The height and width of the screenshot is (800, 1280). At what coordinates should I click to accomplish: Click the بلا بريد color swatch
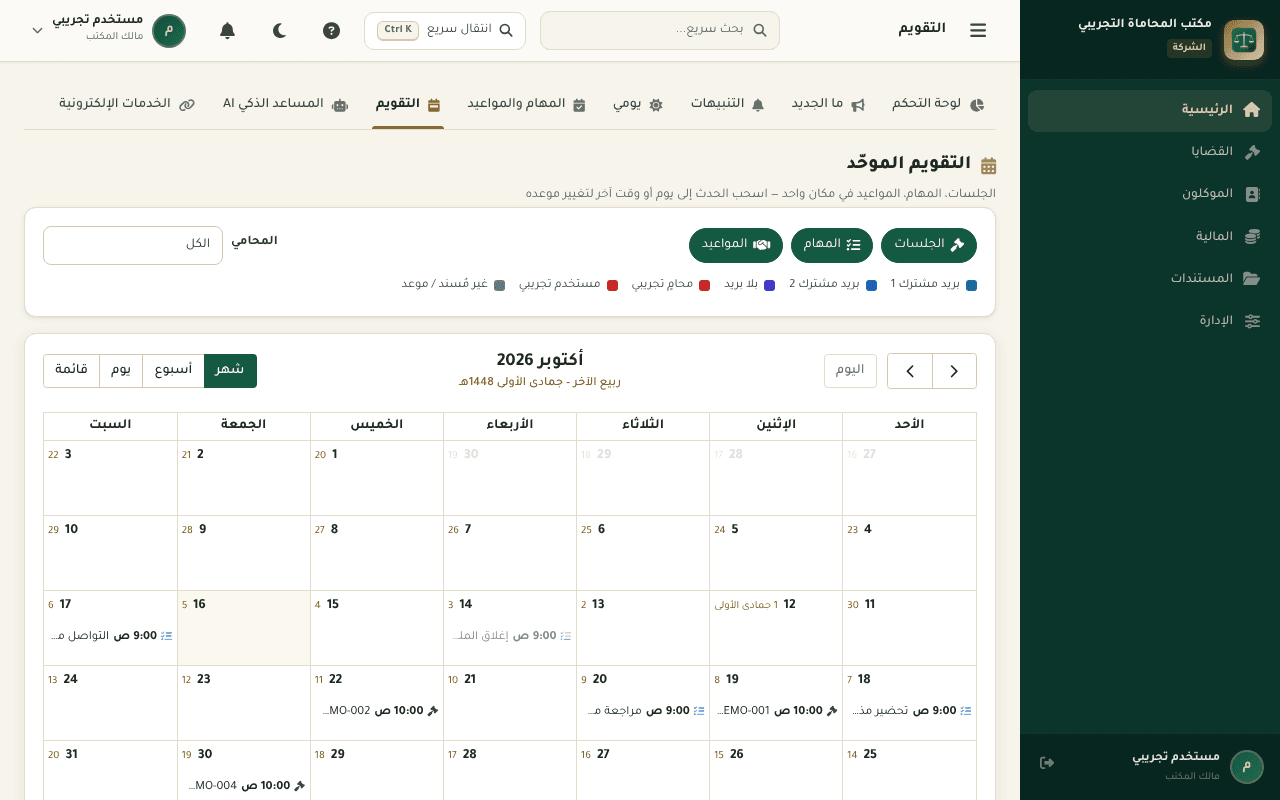pos(769,285)
